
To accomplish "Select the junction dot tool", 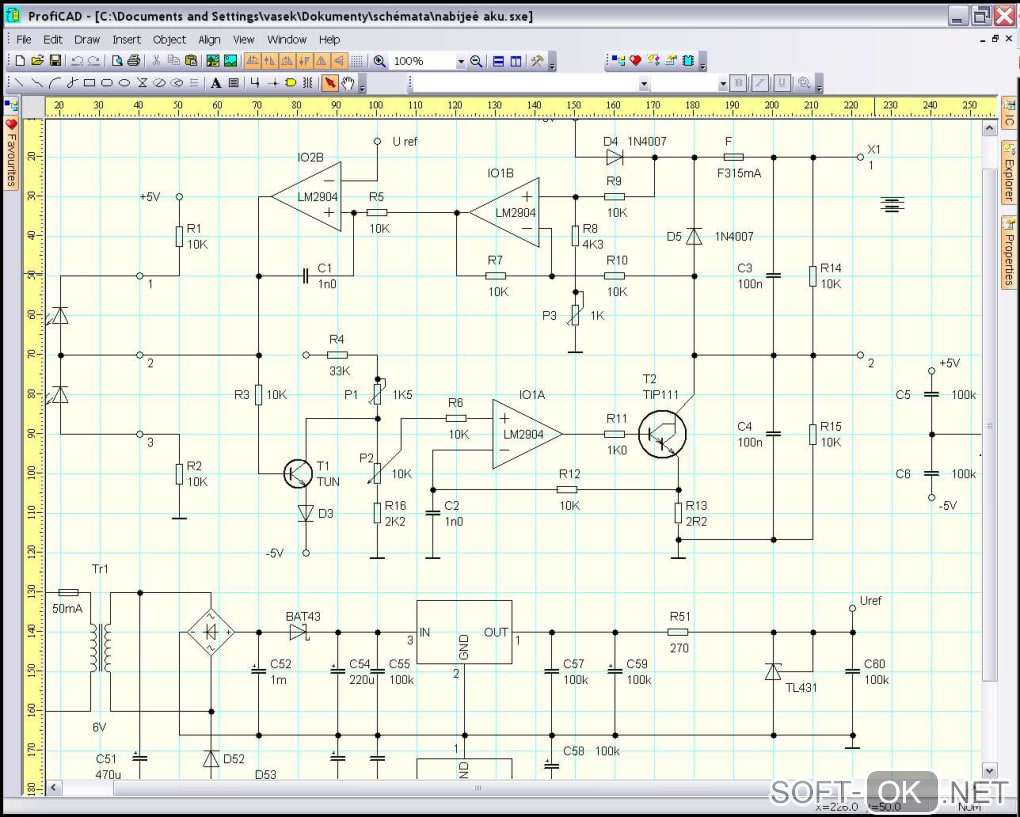I will coord(273,83).
